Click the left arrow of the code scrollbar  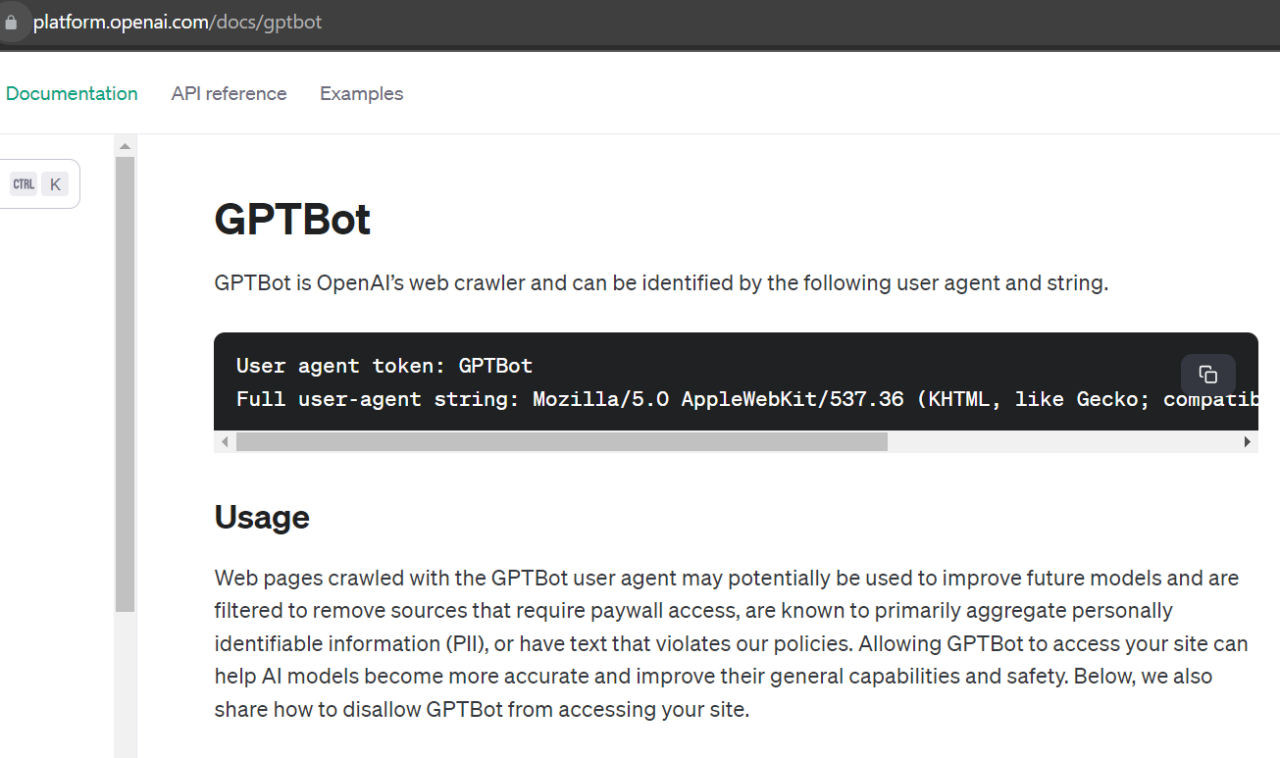coord(224,441)
